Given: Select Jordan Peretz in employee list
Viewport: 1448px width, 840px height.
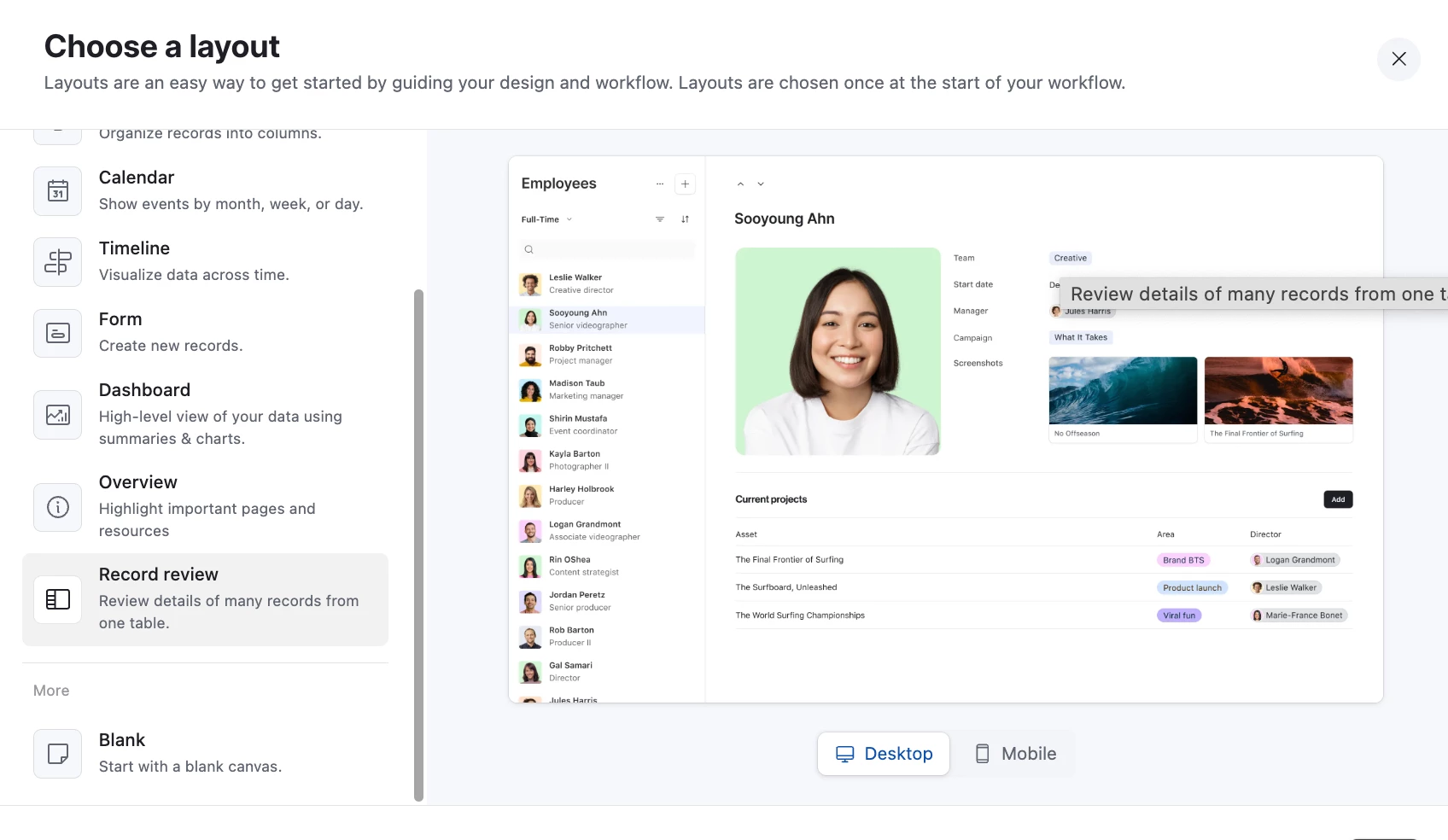Looking at the screenshot, I should coord(607,601).
